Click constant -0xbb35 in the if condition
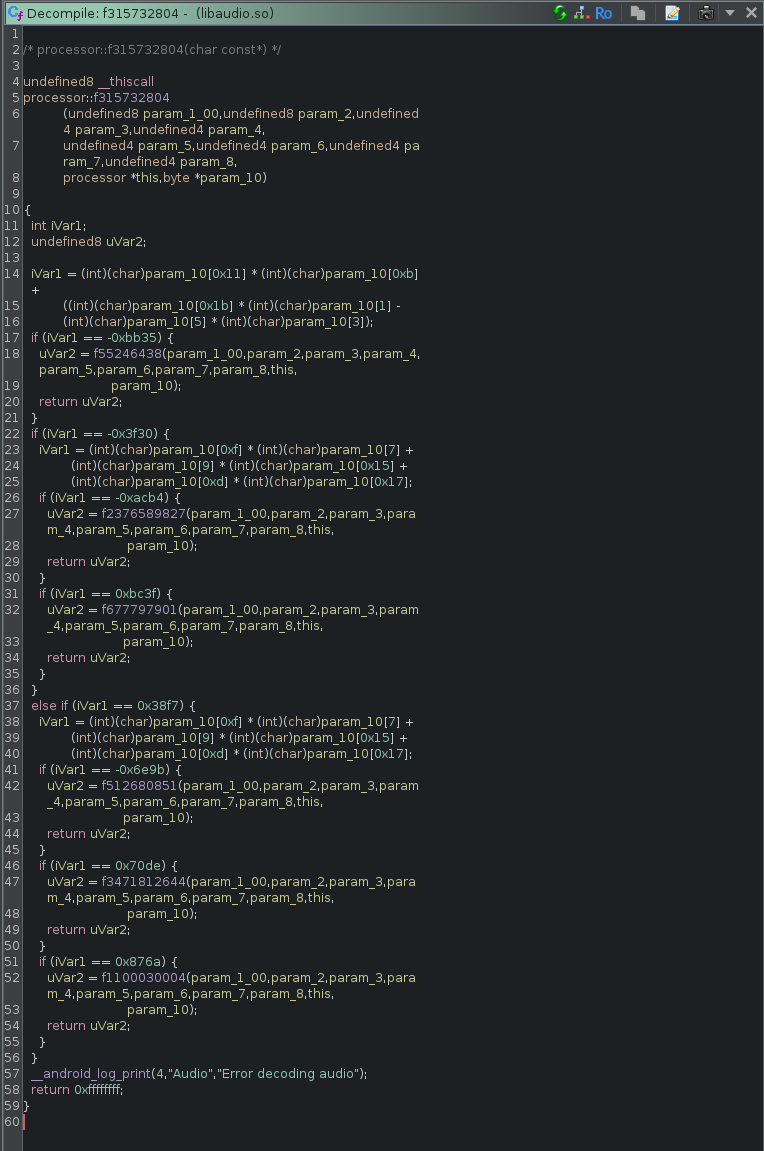This screenshot has width=764, height=1151. [132, 338]
